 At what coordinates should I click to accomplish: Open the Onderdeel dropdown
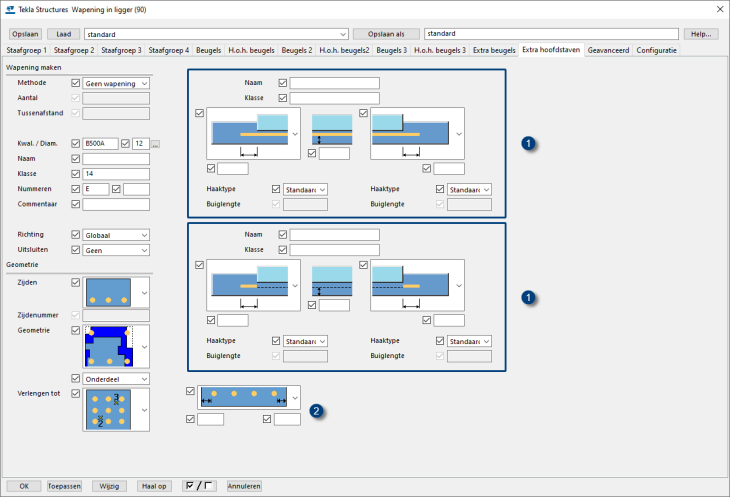116,379
